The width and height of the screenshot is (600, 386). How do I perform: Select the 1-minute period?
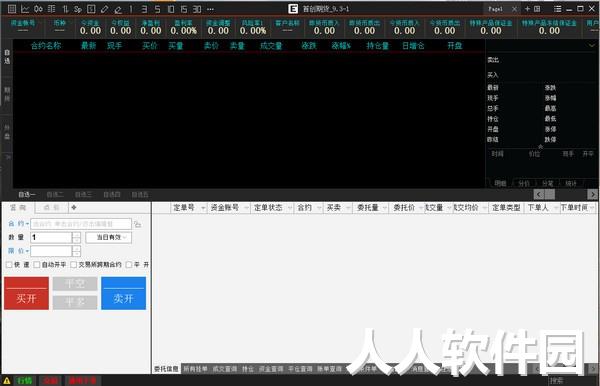[131, 9]
